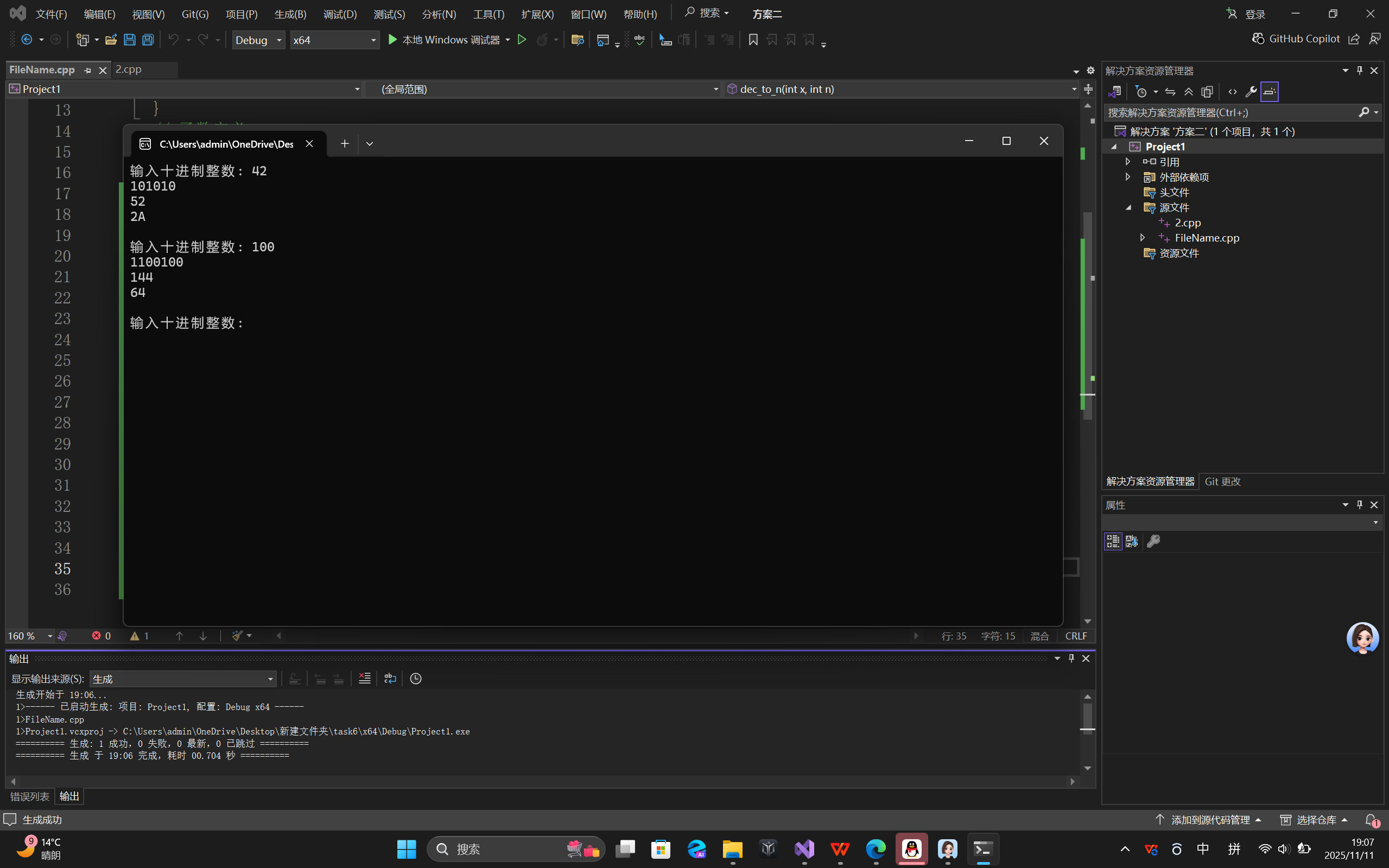Switch to the 2.cpp editor tab
The image size is (1389, 868).
click(x=129, y=69)
